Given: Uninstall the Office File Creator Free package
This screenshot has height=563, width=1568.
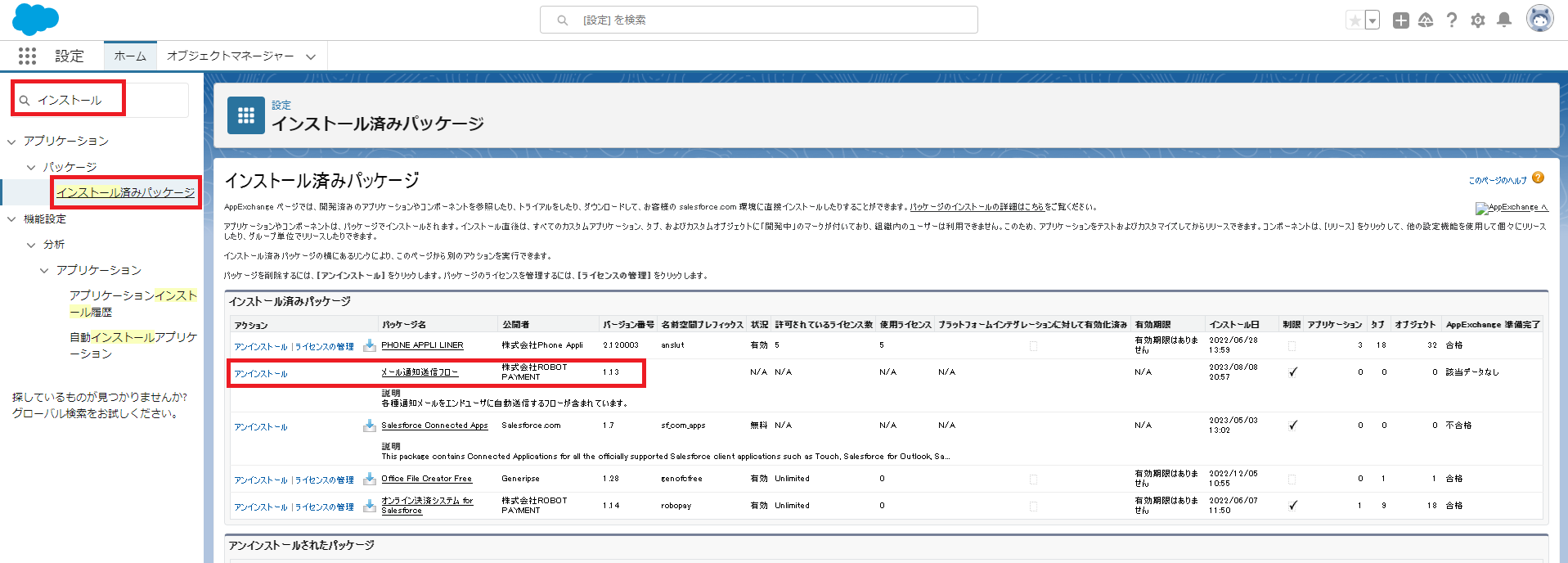Looking at the screenshot, I should pyautogui.click(x=261, y=480).
